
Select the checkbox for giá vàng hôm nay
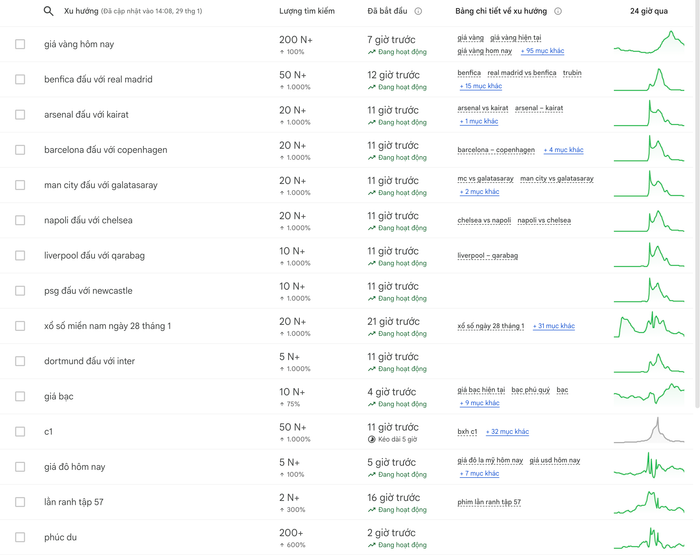click(x=20, y=45)
